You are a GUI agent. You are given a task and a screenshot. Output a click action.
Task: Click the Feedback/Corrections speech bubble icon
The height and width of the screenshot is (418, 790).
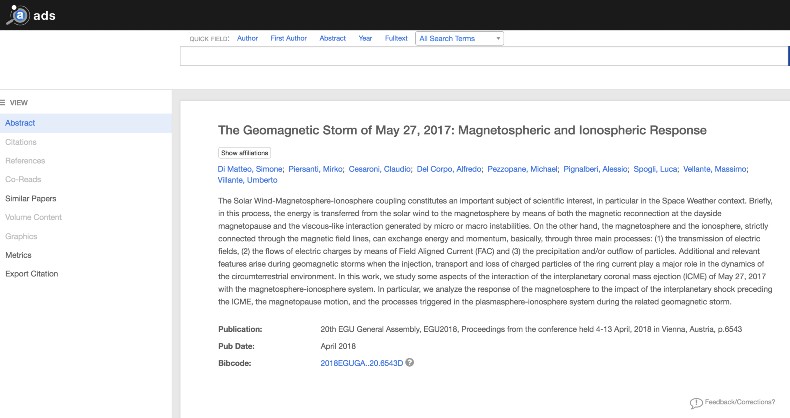click(696, 403)
